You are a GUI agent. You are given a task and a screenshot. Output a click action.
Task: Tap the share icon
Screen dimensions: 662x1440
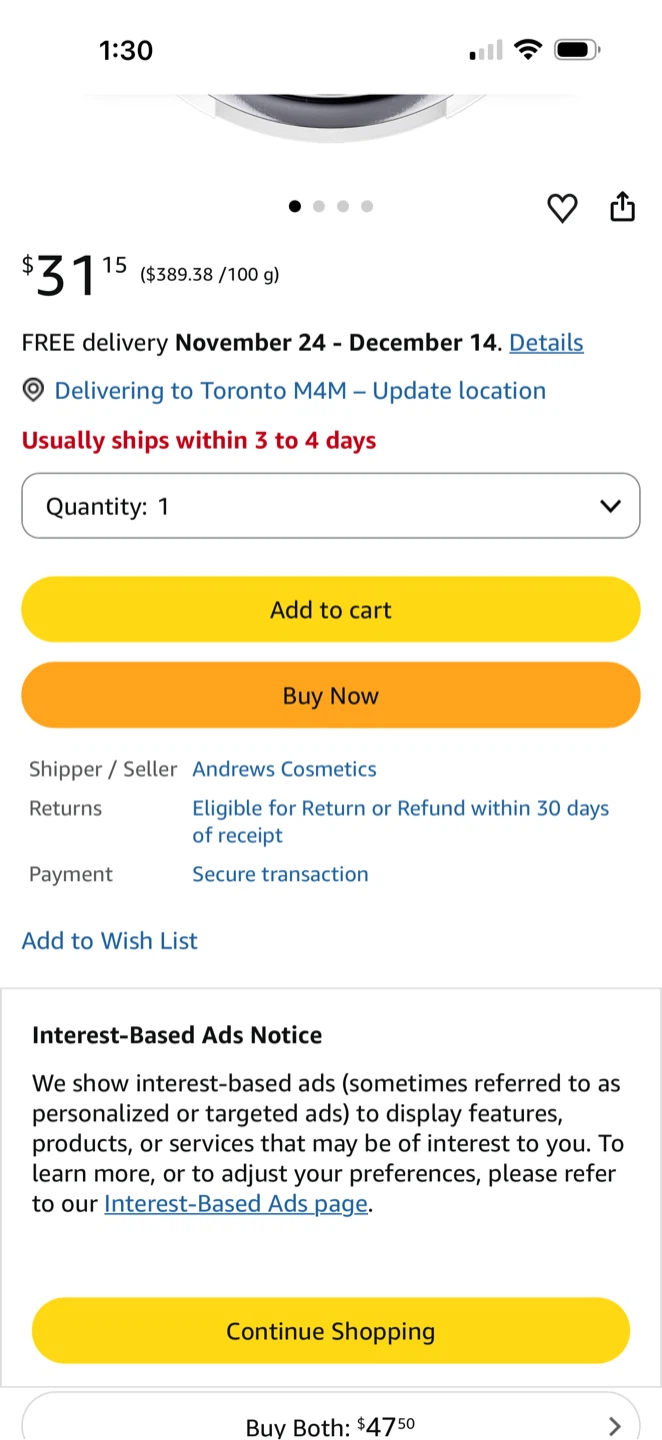point(623,206)
